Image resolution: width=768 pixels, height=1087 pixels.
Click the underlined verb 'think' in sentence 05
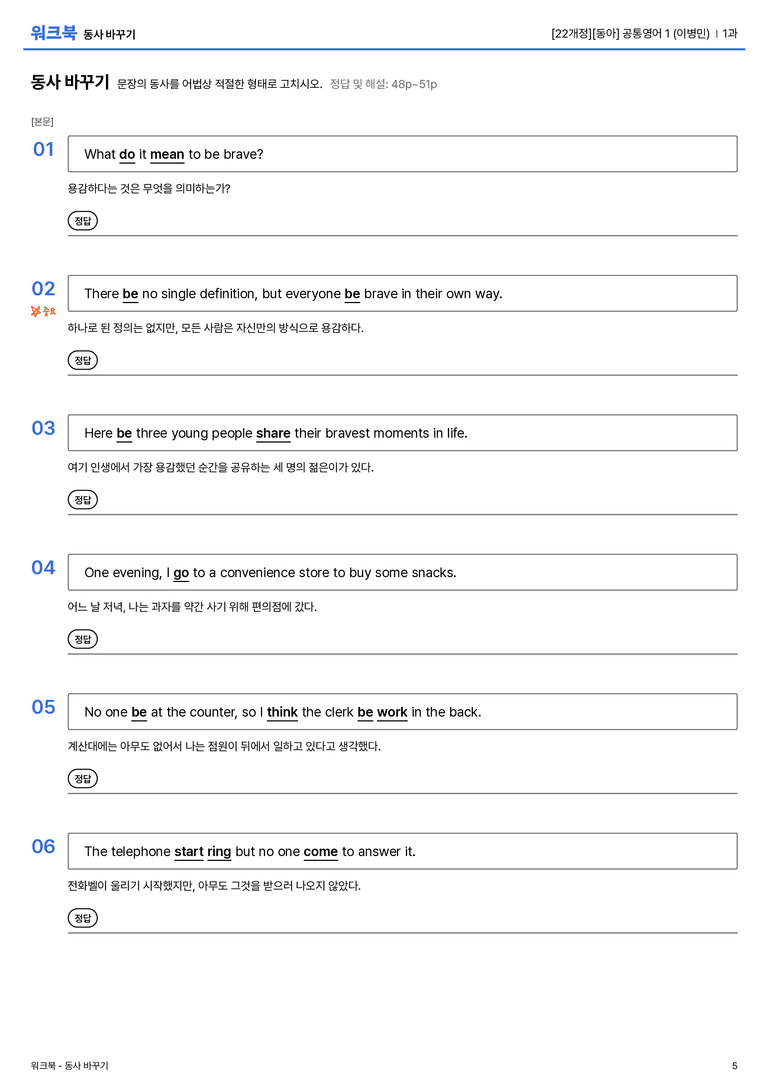tap(282, 712)
